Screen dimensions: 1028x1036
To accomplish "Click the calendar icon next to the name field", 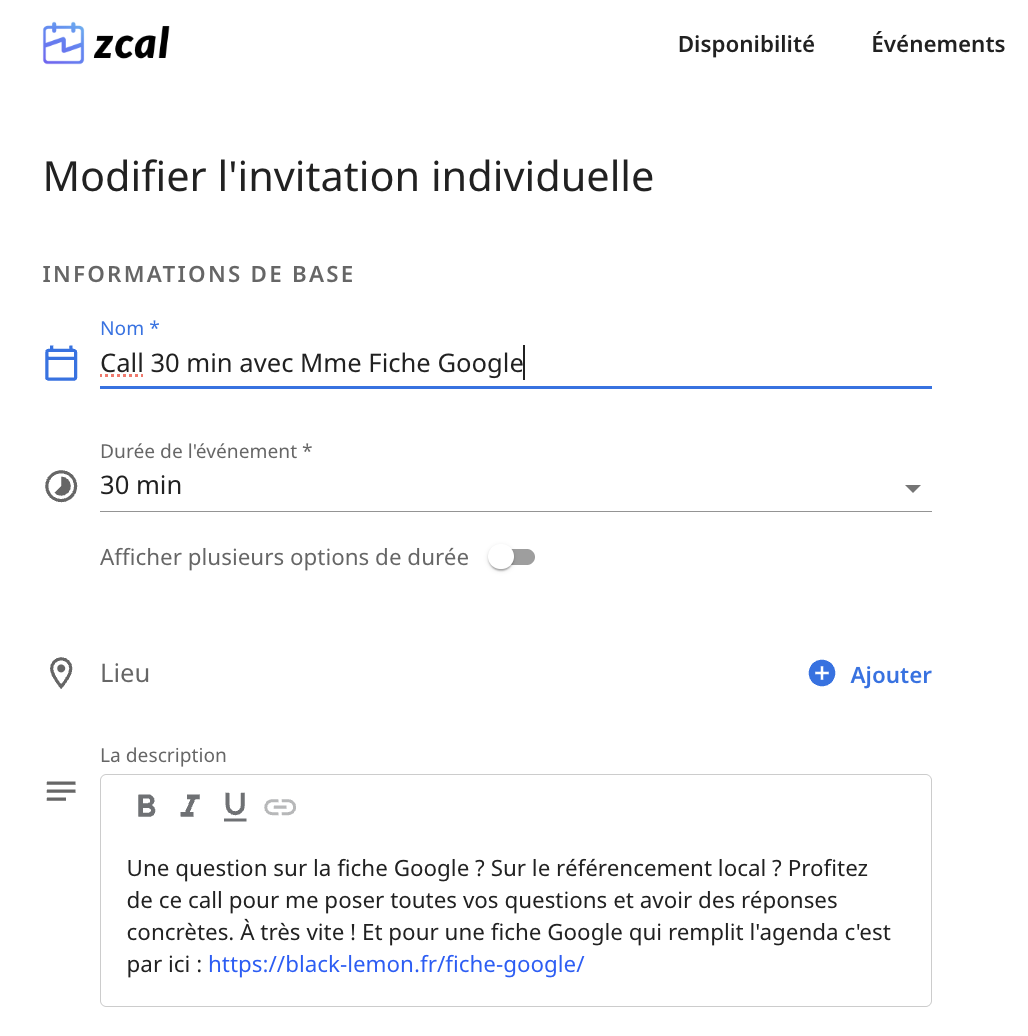I will [x=61, y=363].
